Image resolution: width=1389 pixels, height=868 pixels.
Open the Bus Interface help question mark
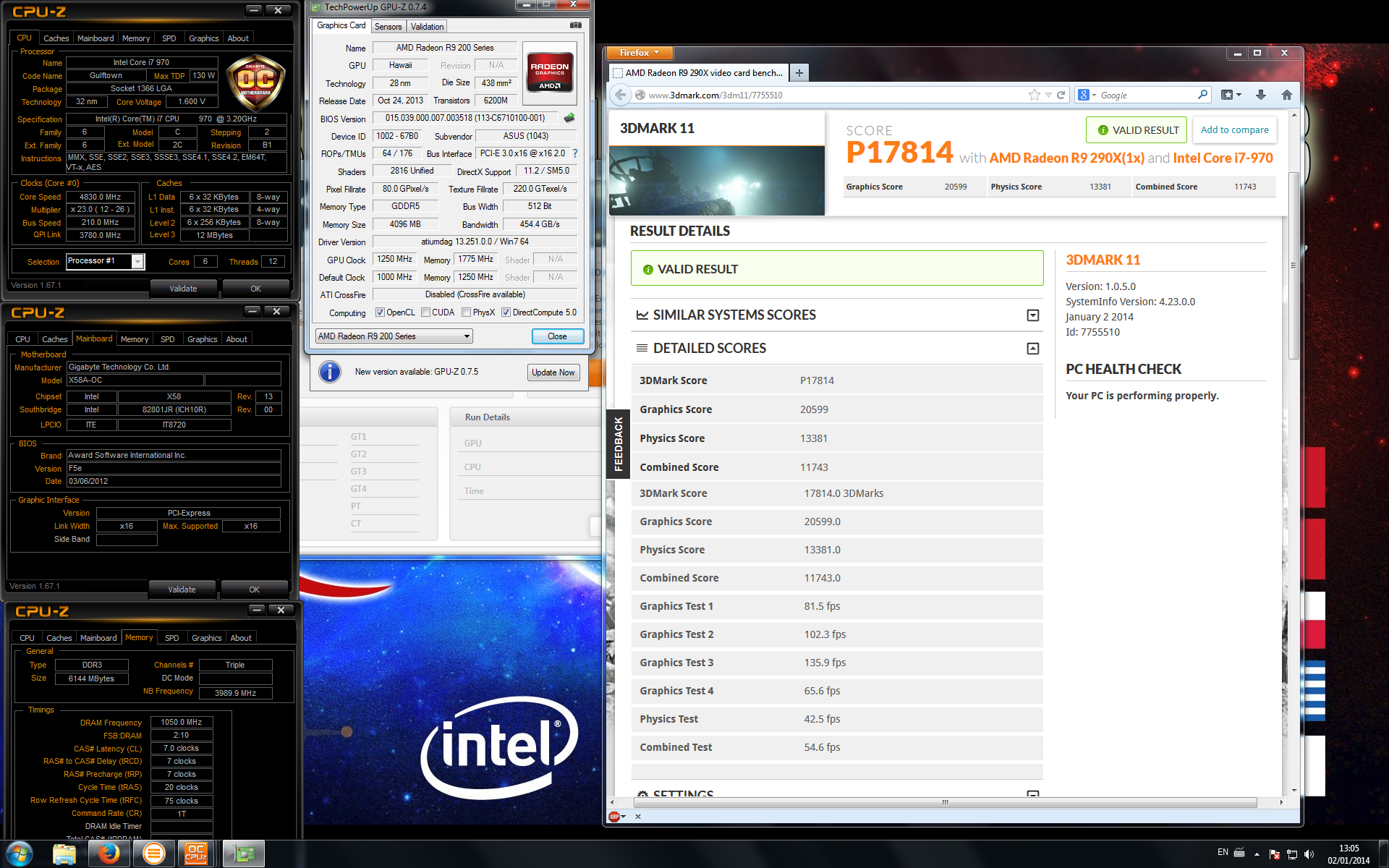pos(575,153)
